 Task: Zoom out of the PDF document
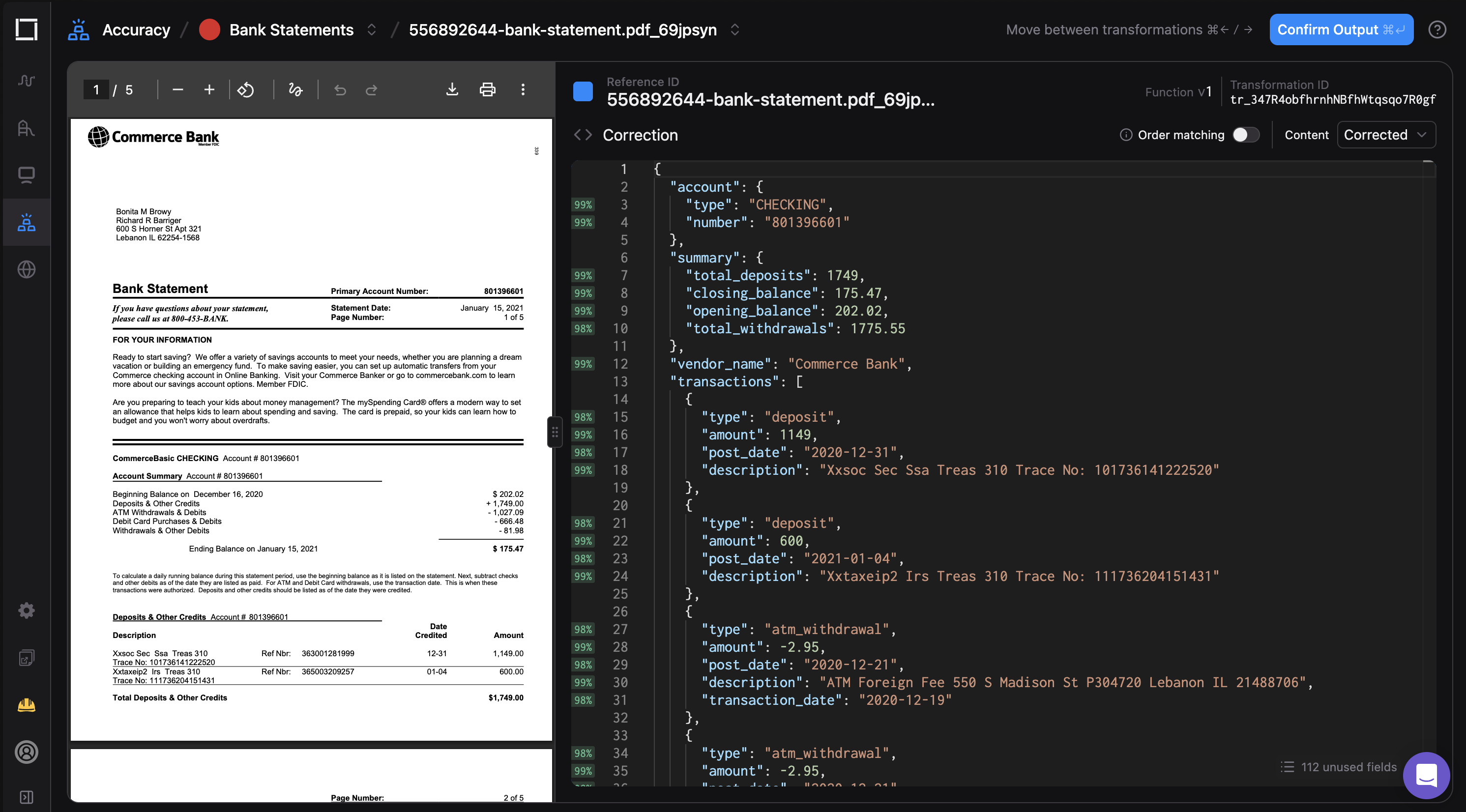(177, 89)
